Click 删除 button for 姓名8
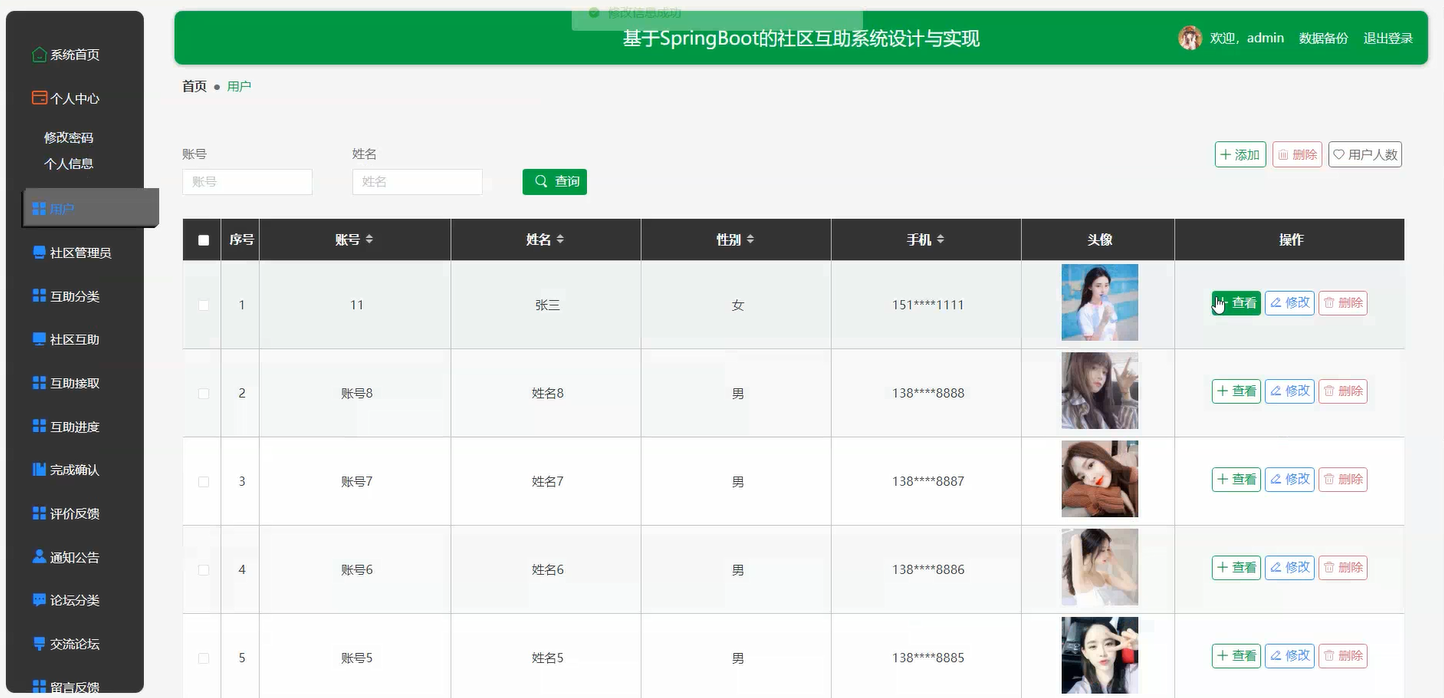Screen dimensions: 1444x698 coord(1342,391)
